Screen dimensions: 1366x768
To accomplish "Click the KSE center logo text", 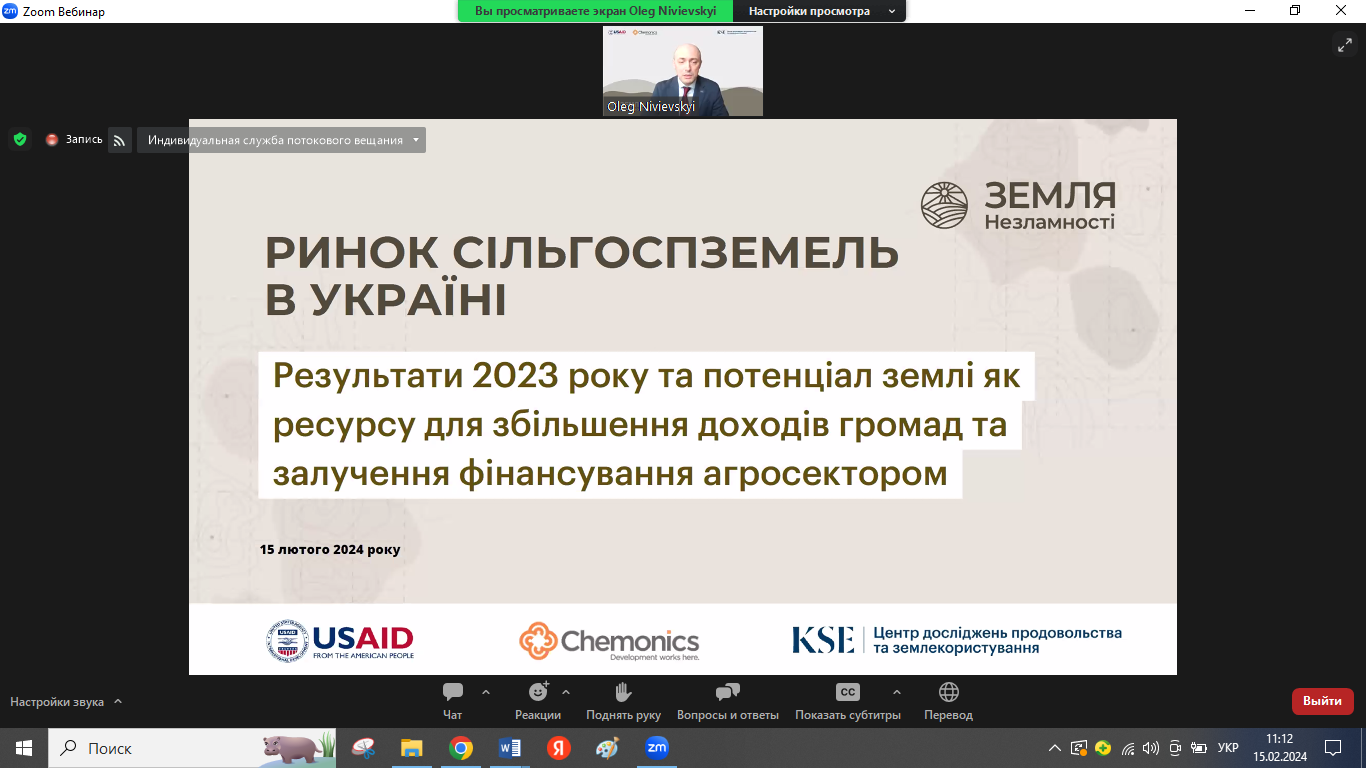I will pyautogui.click(x=957, y=640).
